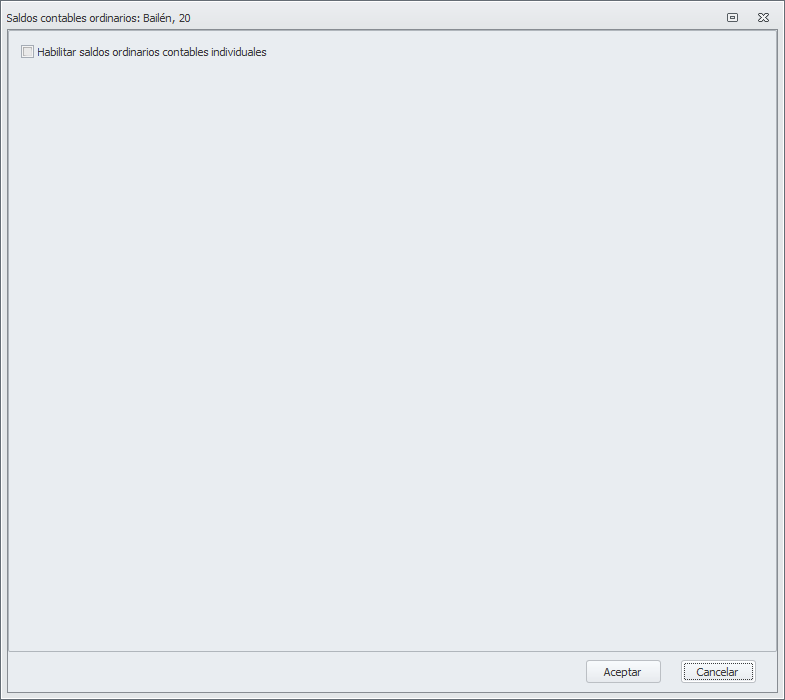This screenshot has height=700, width=785.
Task: Click the empty settings panel area
Action: tap(392, 351)
